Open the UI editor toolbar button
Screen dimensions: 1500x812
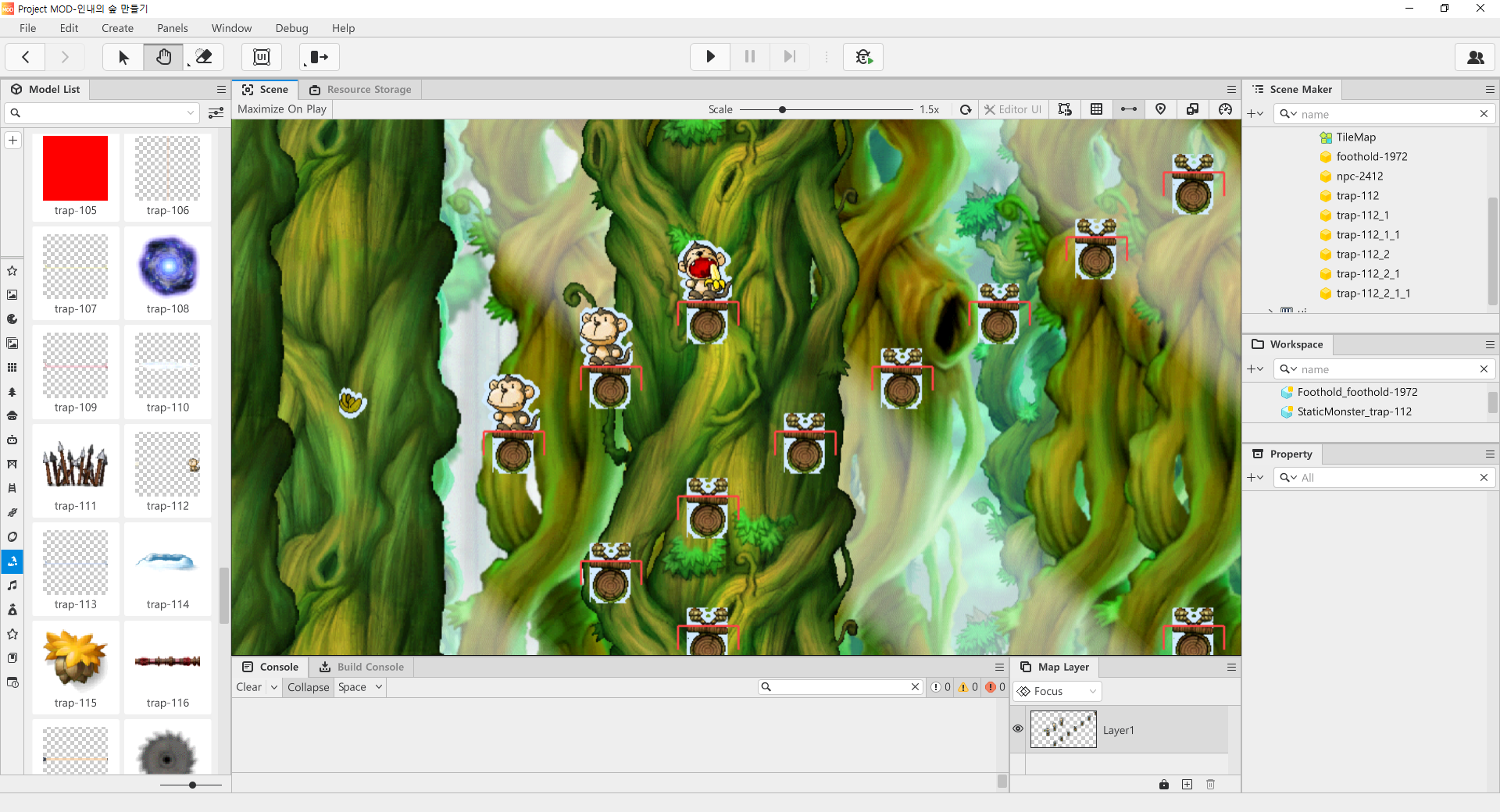point(262,57)
